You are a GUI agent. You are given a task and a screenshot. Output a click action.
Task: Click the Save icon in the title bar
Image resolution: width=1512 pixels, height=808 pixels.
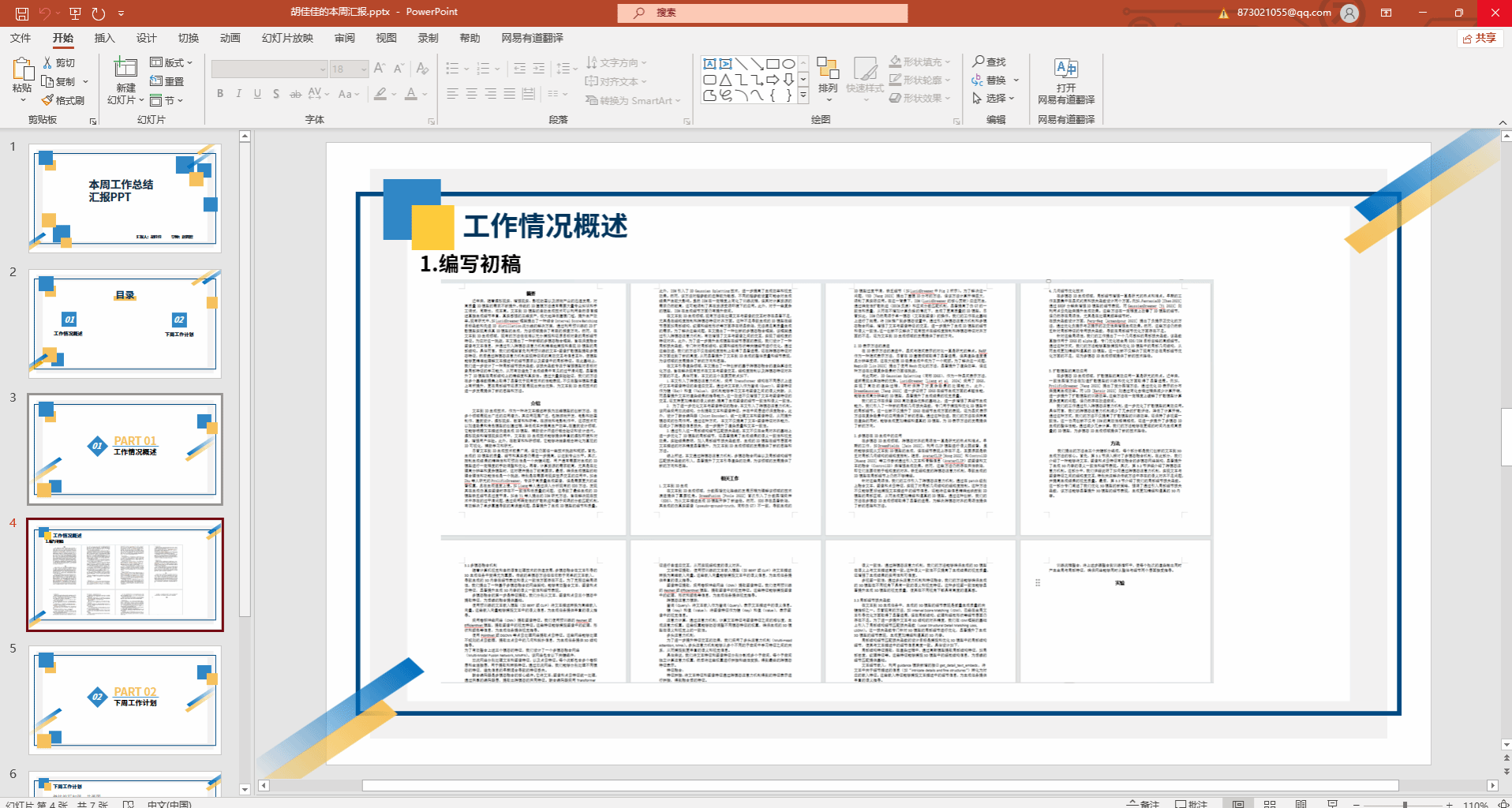click(x=22, y=13)
